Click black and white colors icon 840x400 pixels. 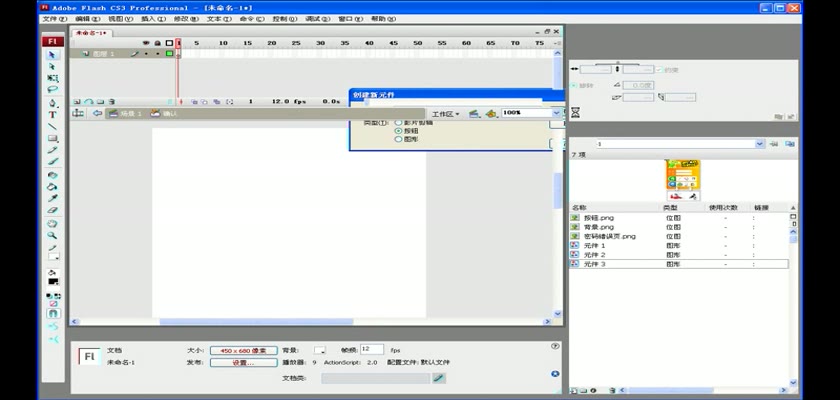50,296
